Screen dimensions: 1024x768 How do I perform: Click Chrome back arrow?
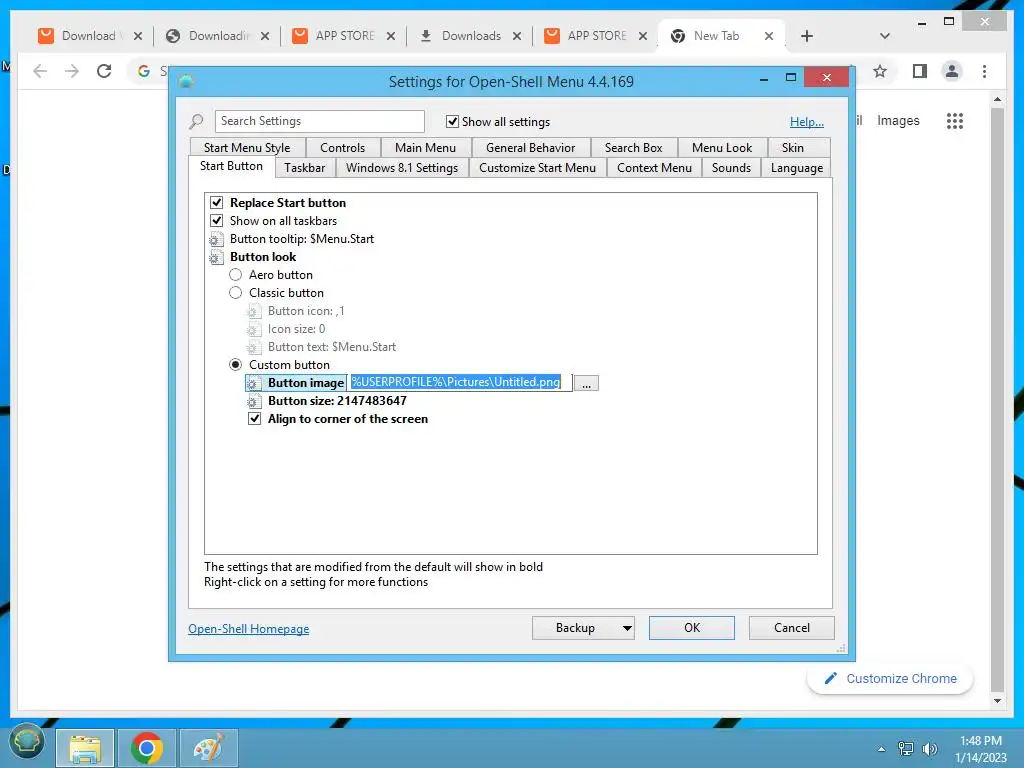click(40, 71)
